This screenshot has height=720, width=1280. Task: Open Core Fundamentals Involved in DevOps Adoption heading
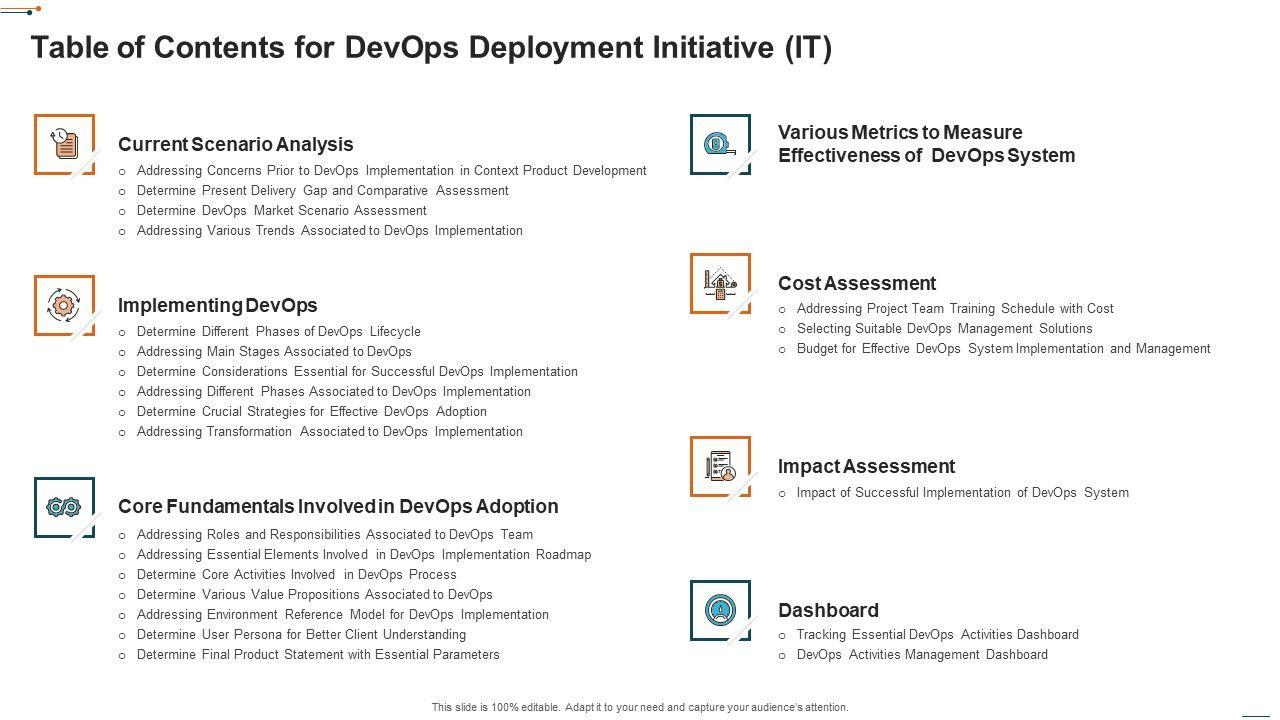pyautogui.click(x=338, y=506)
